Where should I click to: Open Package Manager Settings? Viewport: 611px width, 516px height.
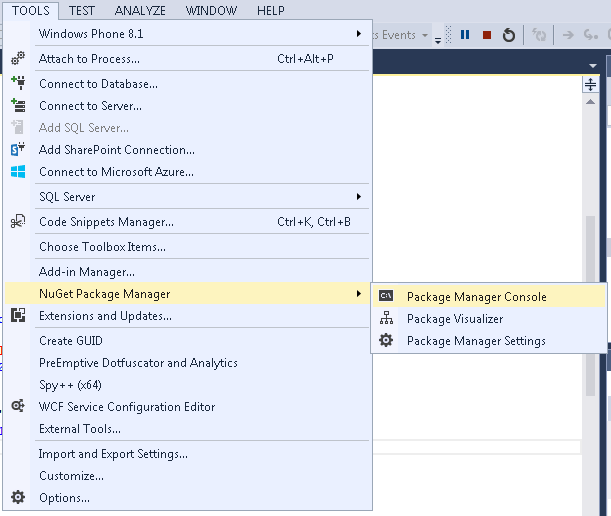489,341
